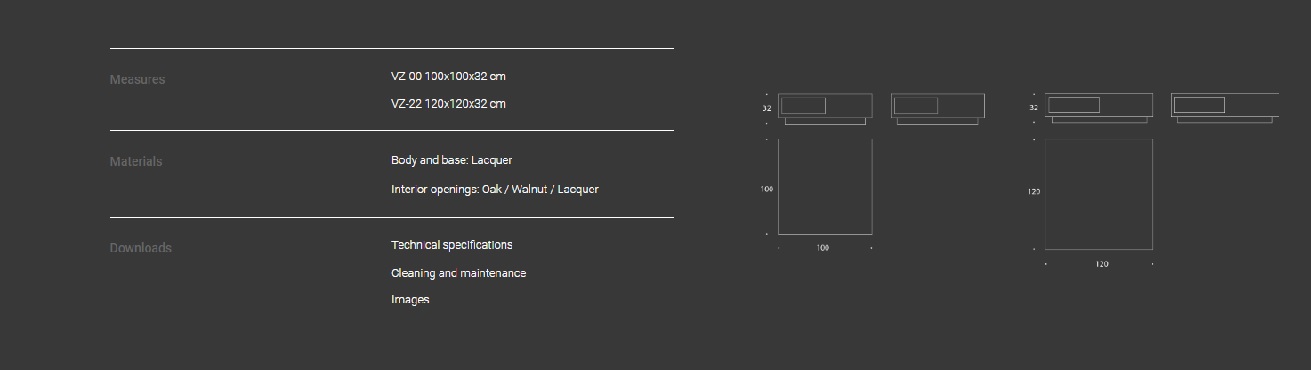This screenshot has width=1311, height=370.
Task: Click the Interior openings materials line
Action: click(494, 189)
